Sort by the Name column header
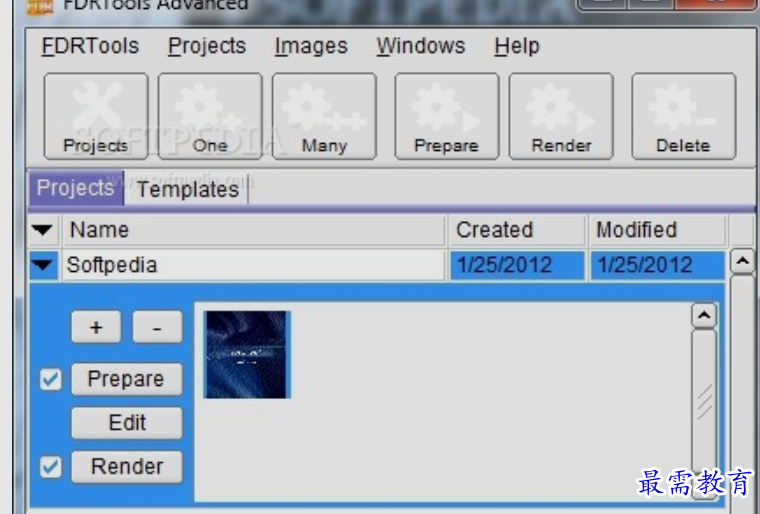Viewport: 760px width, 514px height. pos(253,230)
